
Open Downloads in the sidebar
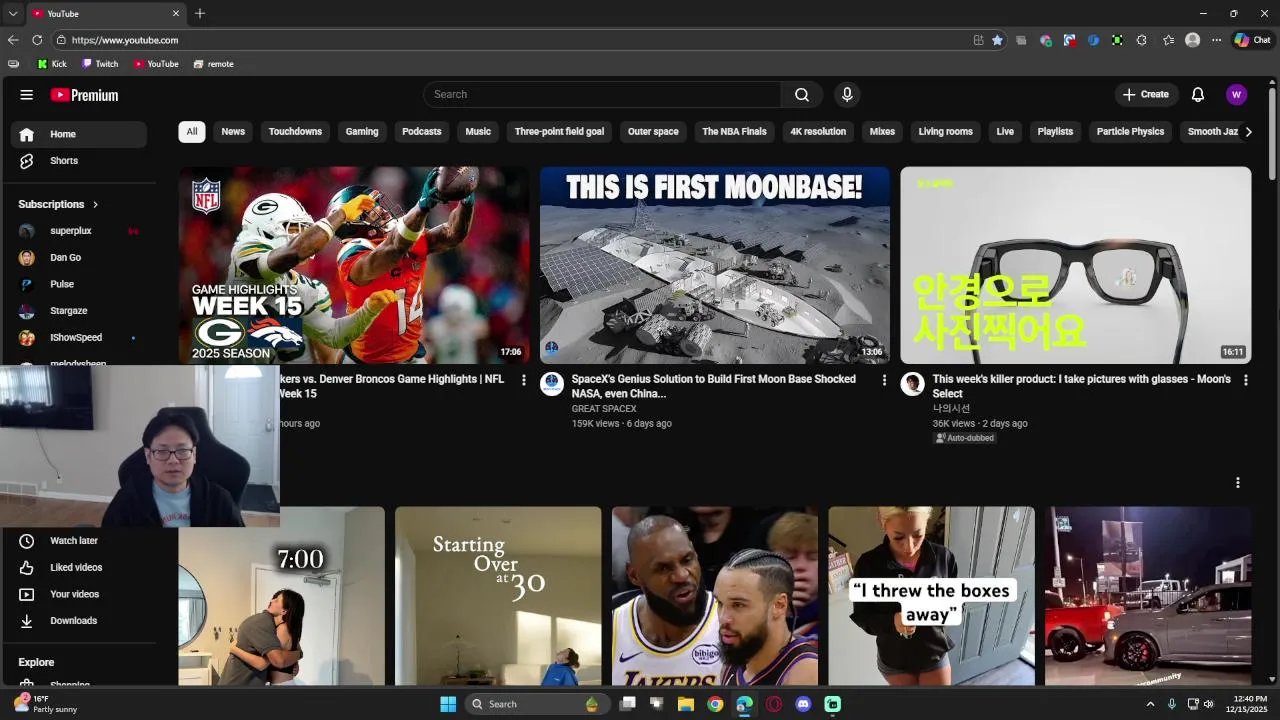pyautogui.click(x=79, y=621)
